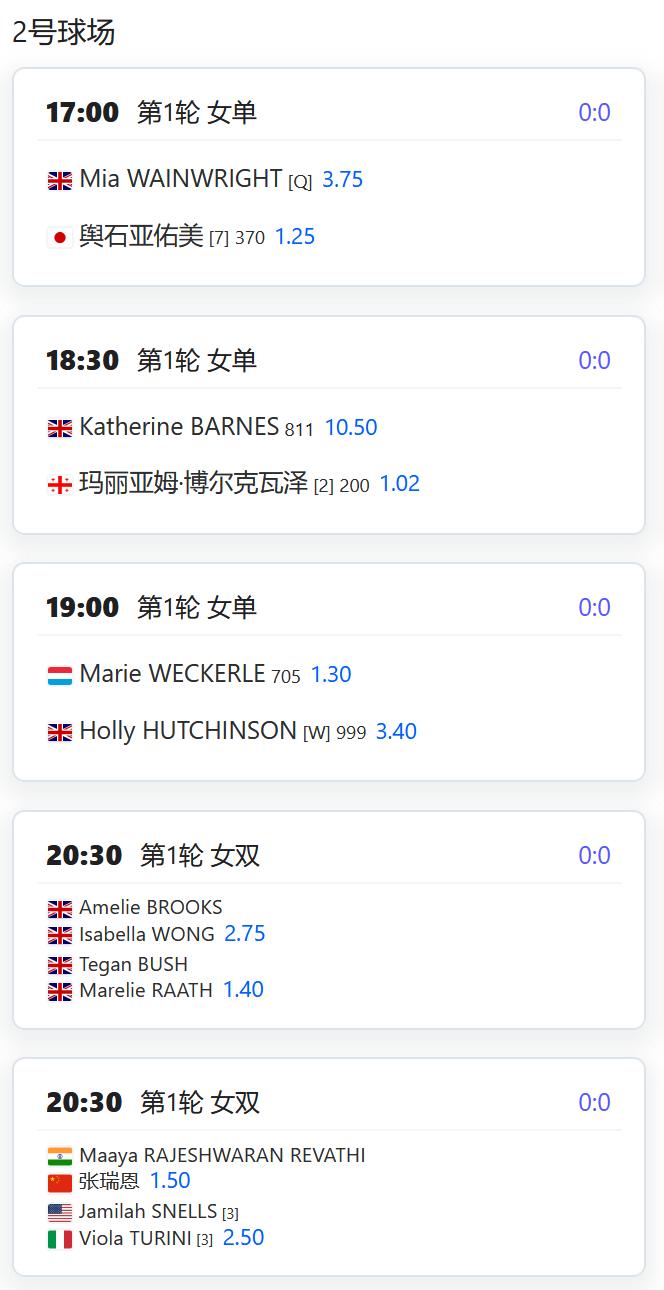Image resolution: width=664 pixels, height=1290 pixels.
Task: Open the 0:0 score of 17:00 match
Action: click(x=594, y=113)
